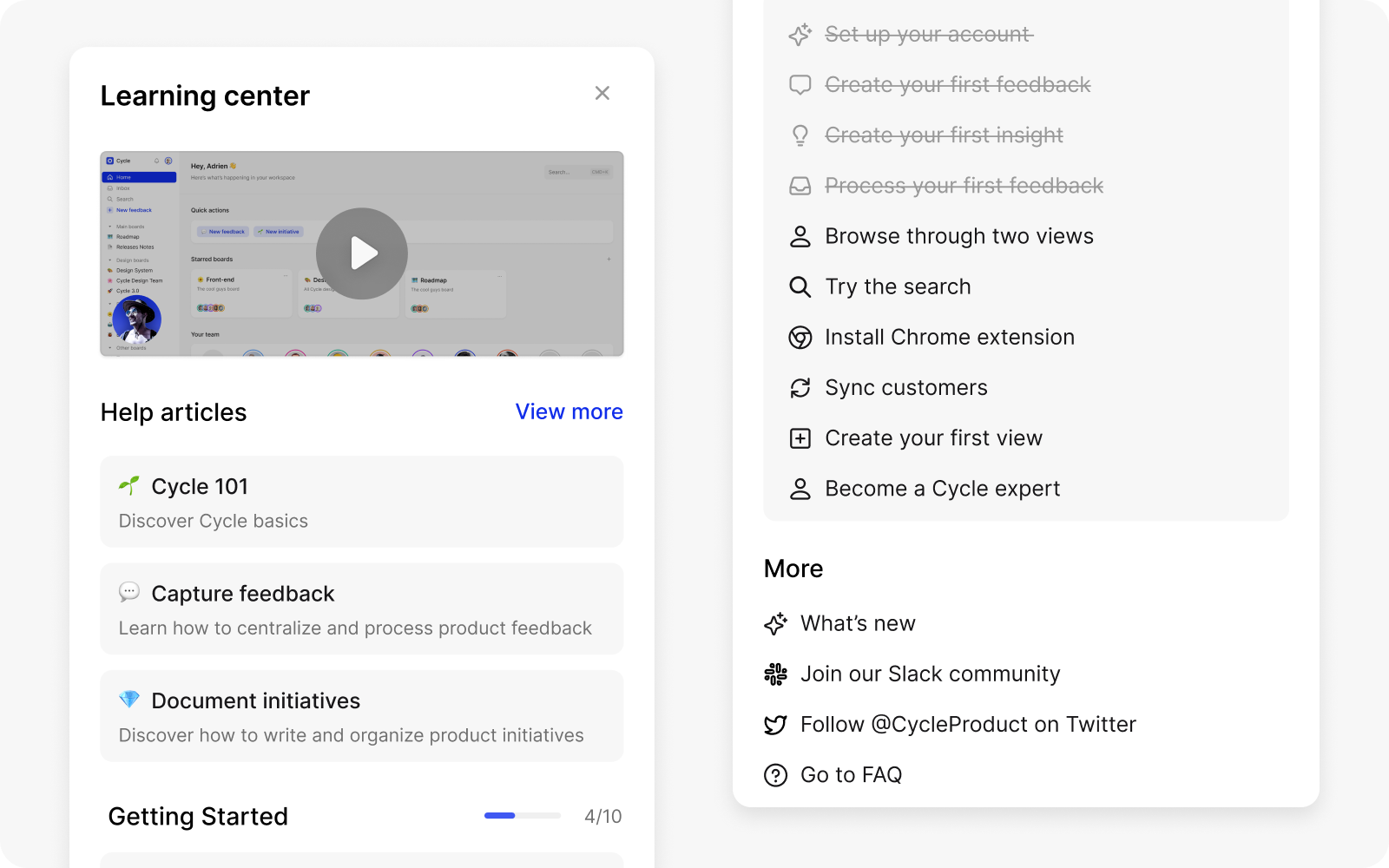
Task: Click the speech bubble icon beside Capture feedback
Action: click(129, 592)
